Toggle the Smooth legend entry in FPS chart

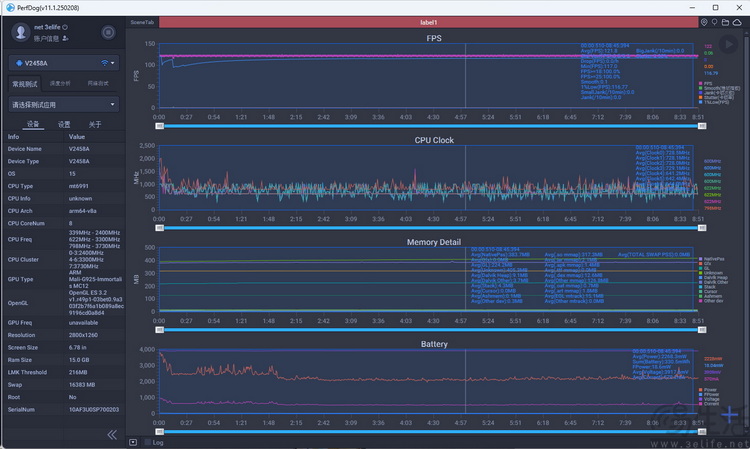click(719, 88)
